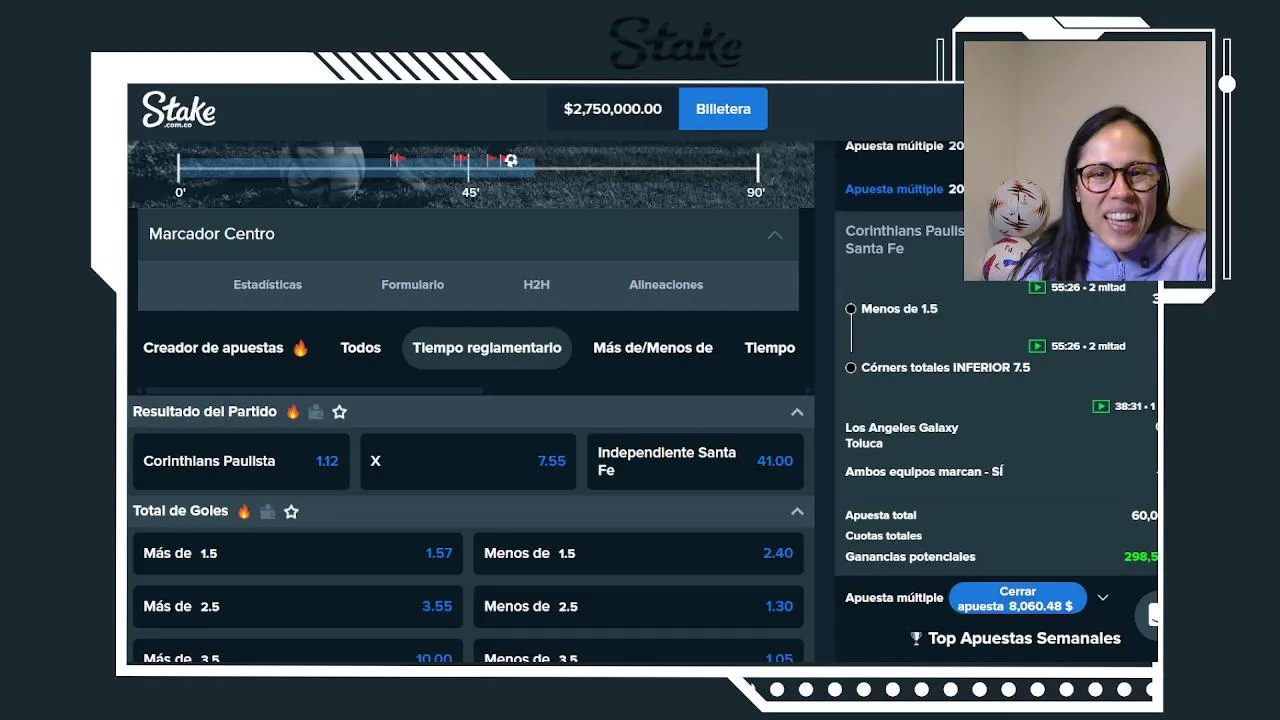Click the trophy icon by Top Apuestas Semanales
1280x720 pixels.
coord(916,638)
